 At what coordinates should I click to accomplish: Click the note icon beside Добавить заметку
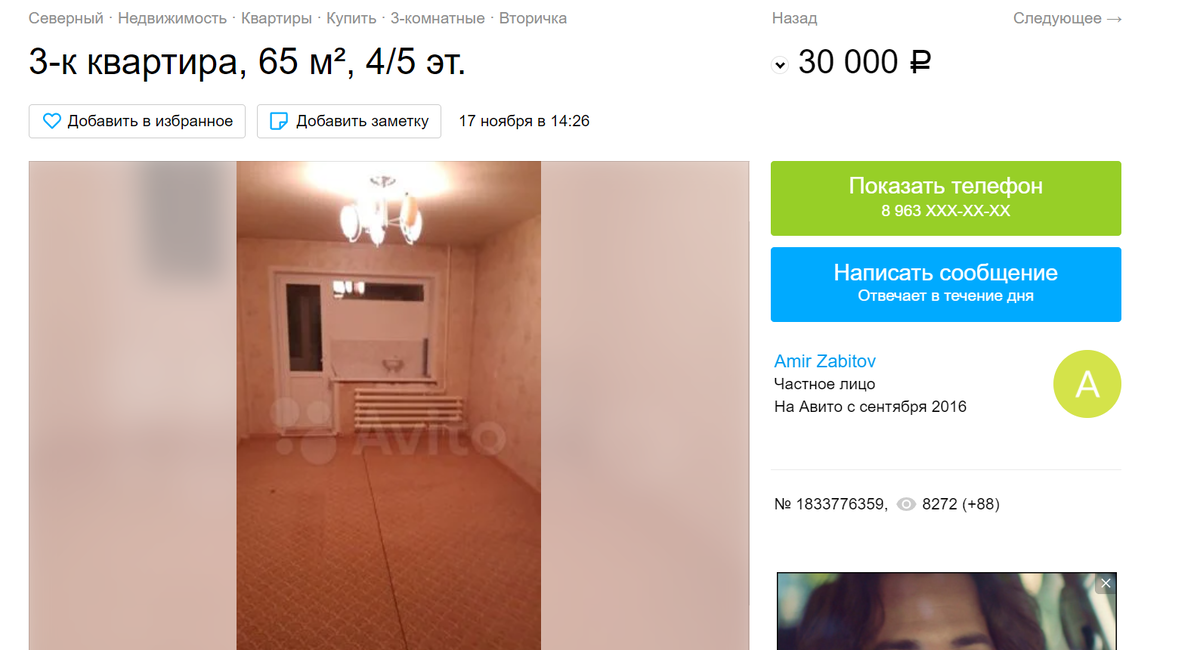pyautogui.click(x=279, y=121)
